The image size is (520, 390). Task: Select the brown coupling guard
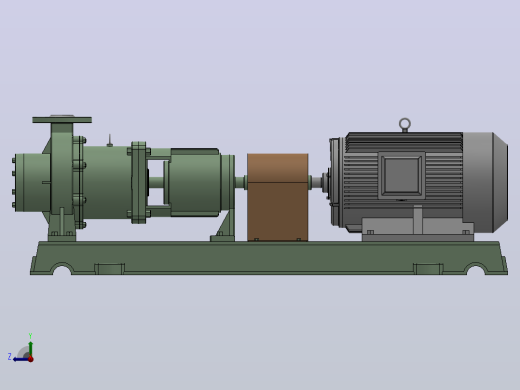[x=278, y=197]
